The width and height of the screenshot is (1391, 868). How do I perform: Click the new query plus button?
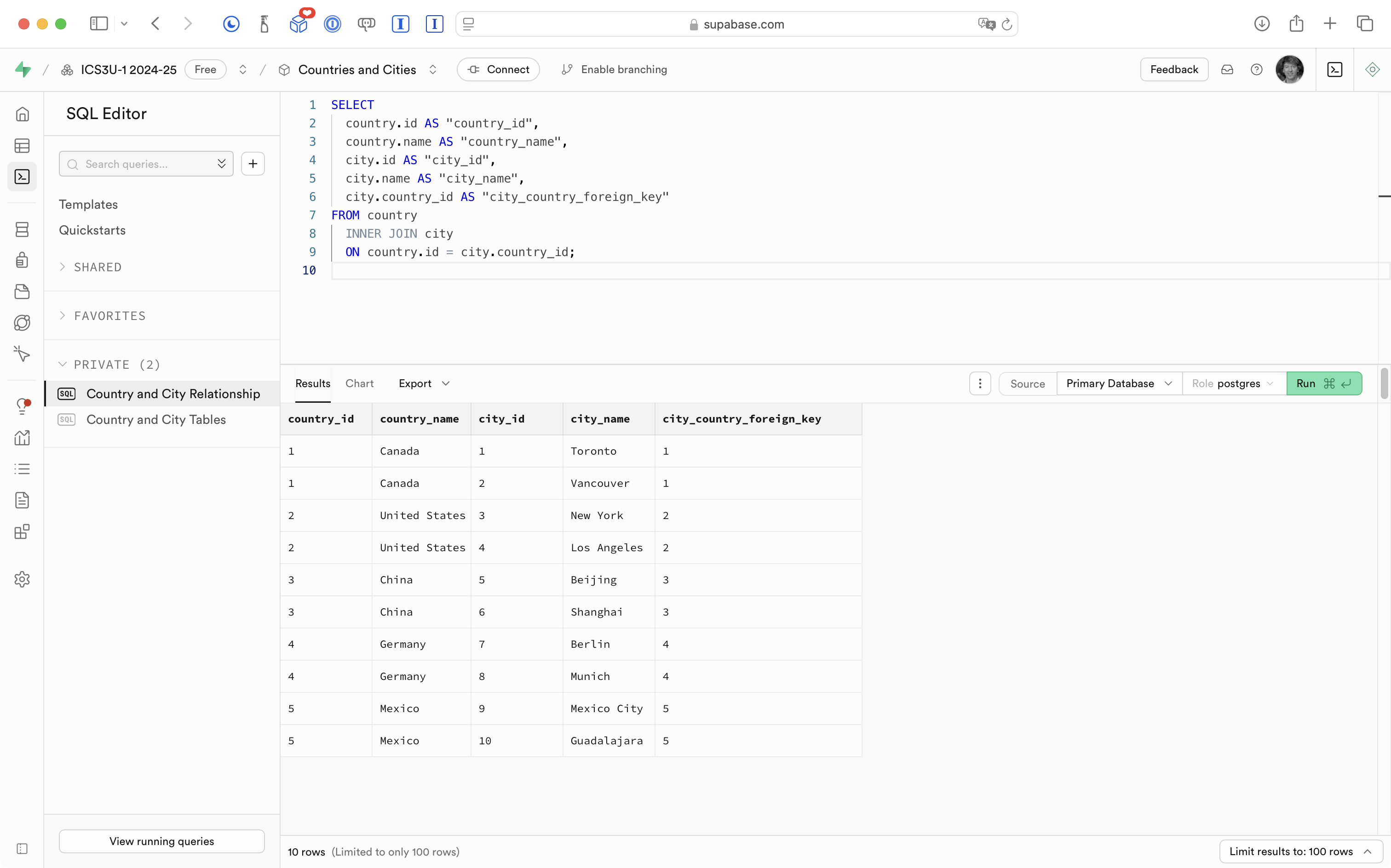tap(253, 164)
